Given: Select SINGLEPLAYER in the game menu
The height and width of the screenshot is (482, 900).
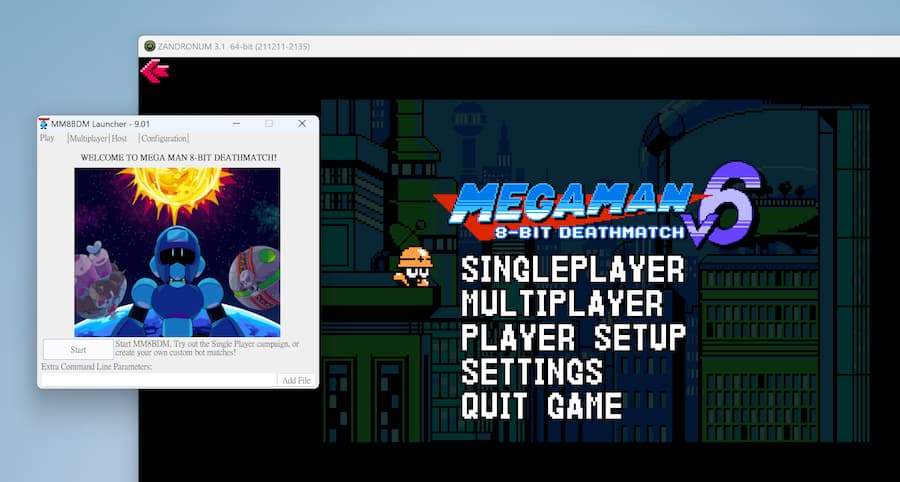Looking at the screenshot, I should click(573, 269).
